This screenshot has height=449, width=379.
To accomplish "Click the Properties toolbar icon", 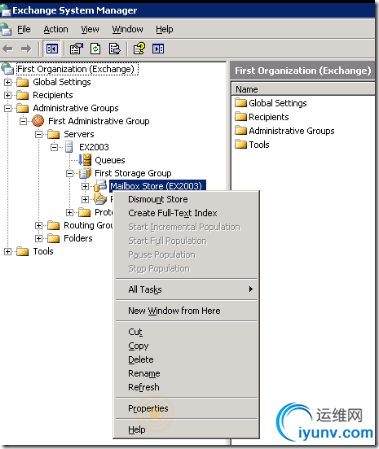I will click(x=76, y=49).
